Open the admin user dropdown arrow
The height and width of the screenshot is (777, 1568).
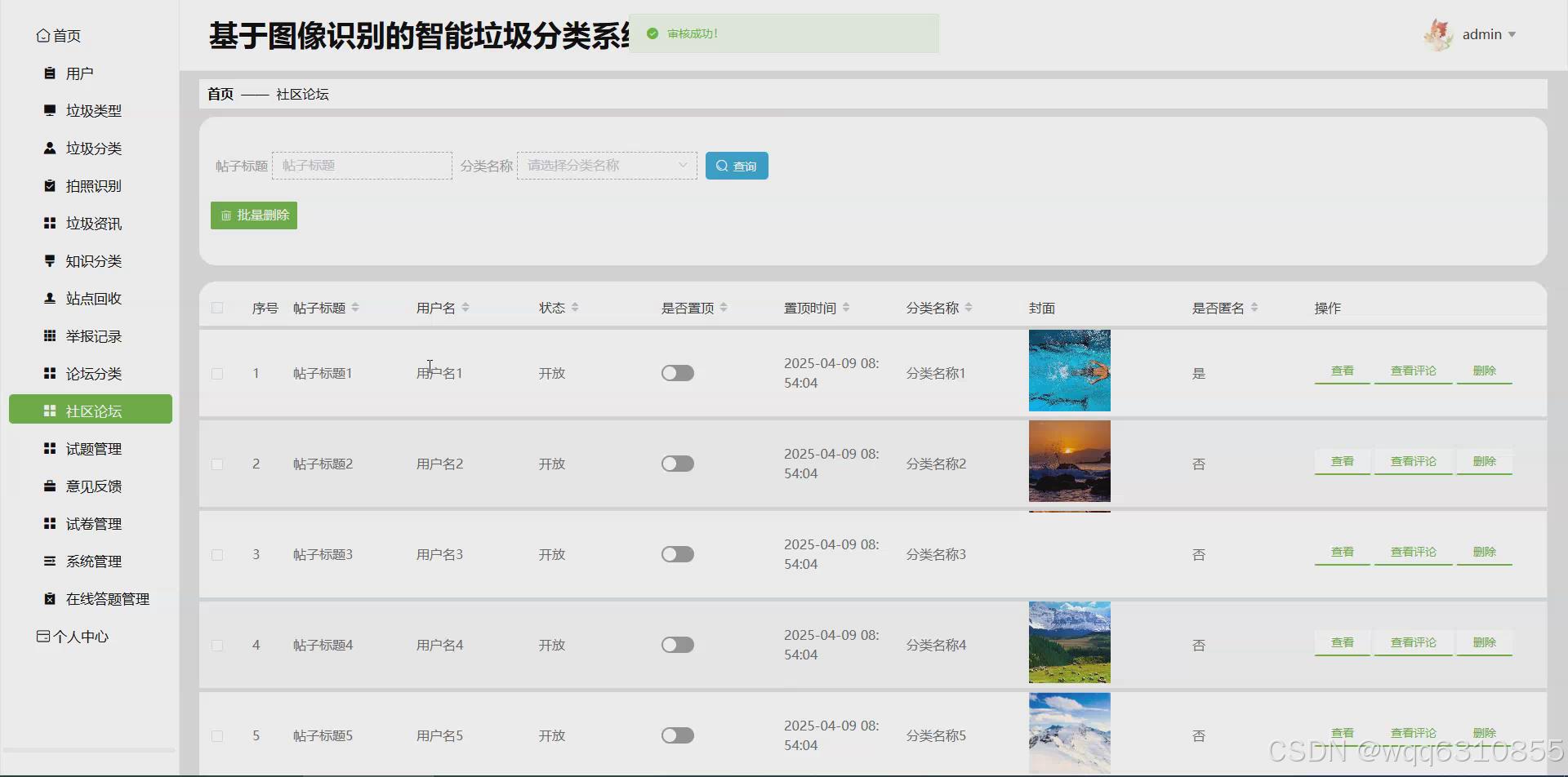click(1512, 34)
